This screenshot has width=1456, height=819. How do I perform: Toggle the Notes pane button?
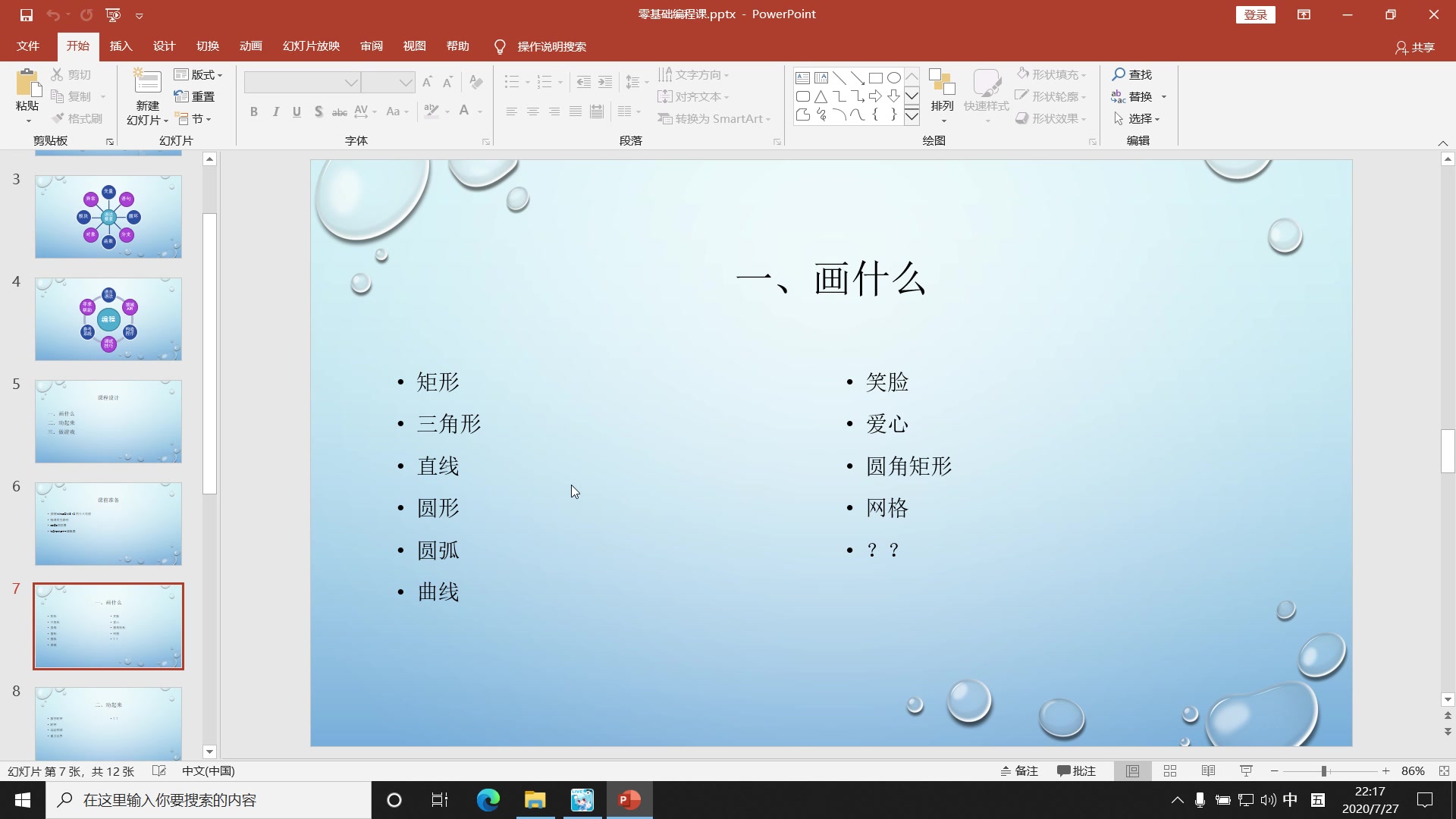point(1018,770)
